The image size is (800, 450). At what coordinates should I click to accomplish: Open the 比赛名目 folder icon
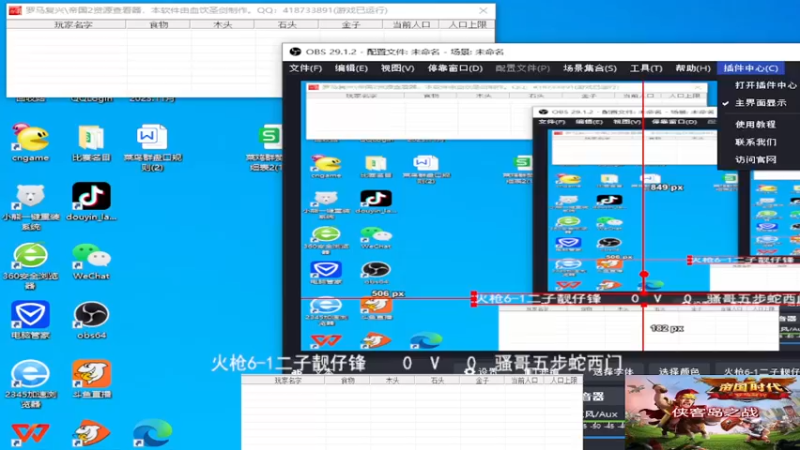91,142
